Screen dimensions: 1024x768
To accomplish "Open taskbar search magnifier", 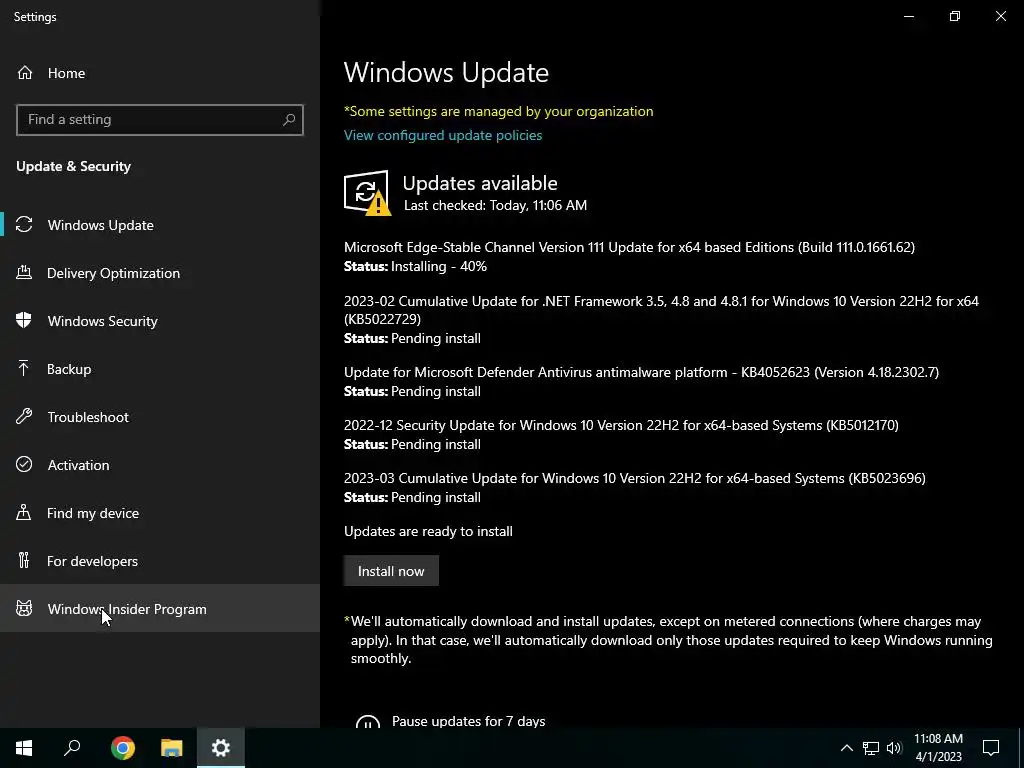I will tap(72, 748).
